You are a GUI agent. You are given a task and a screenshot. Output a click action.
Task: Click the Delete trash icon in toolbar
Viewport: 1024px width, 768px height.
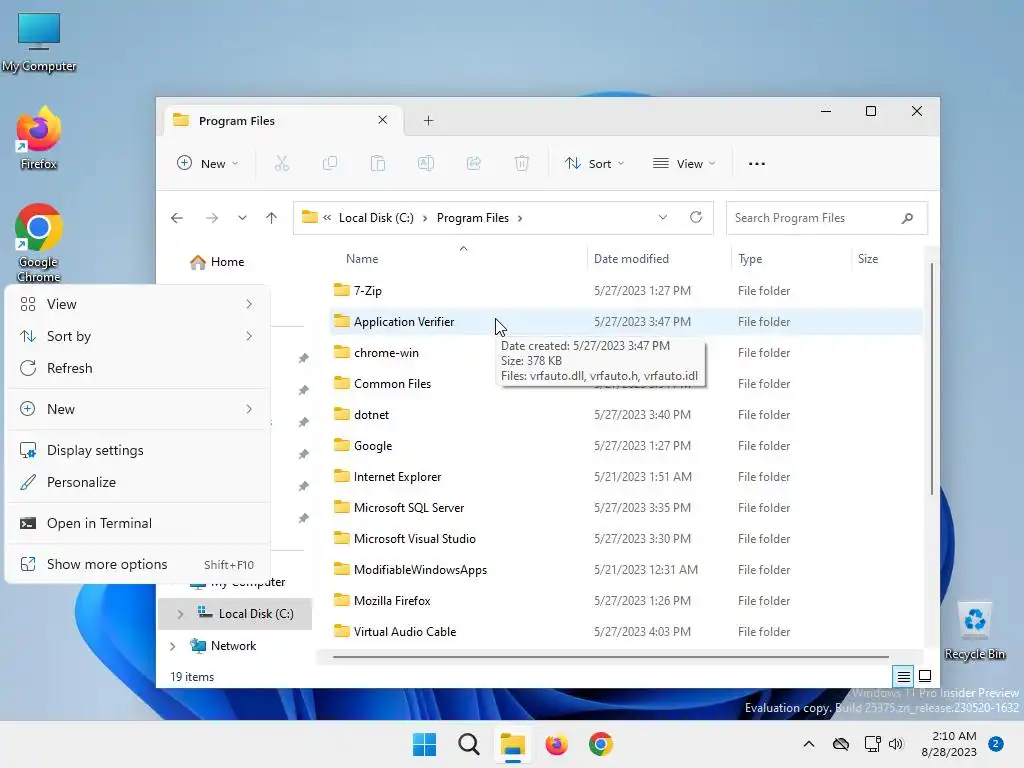click(522, 163)
